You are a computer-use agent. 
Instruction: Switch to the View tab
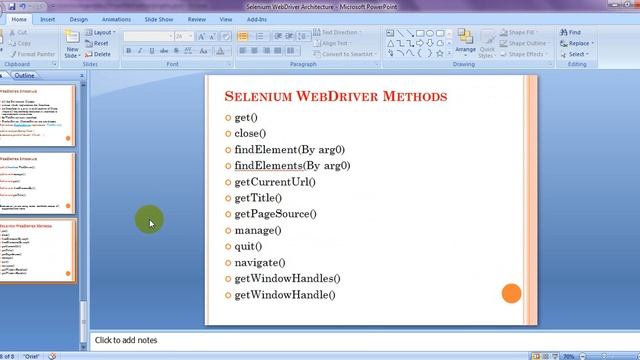(226, 19)
